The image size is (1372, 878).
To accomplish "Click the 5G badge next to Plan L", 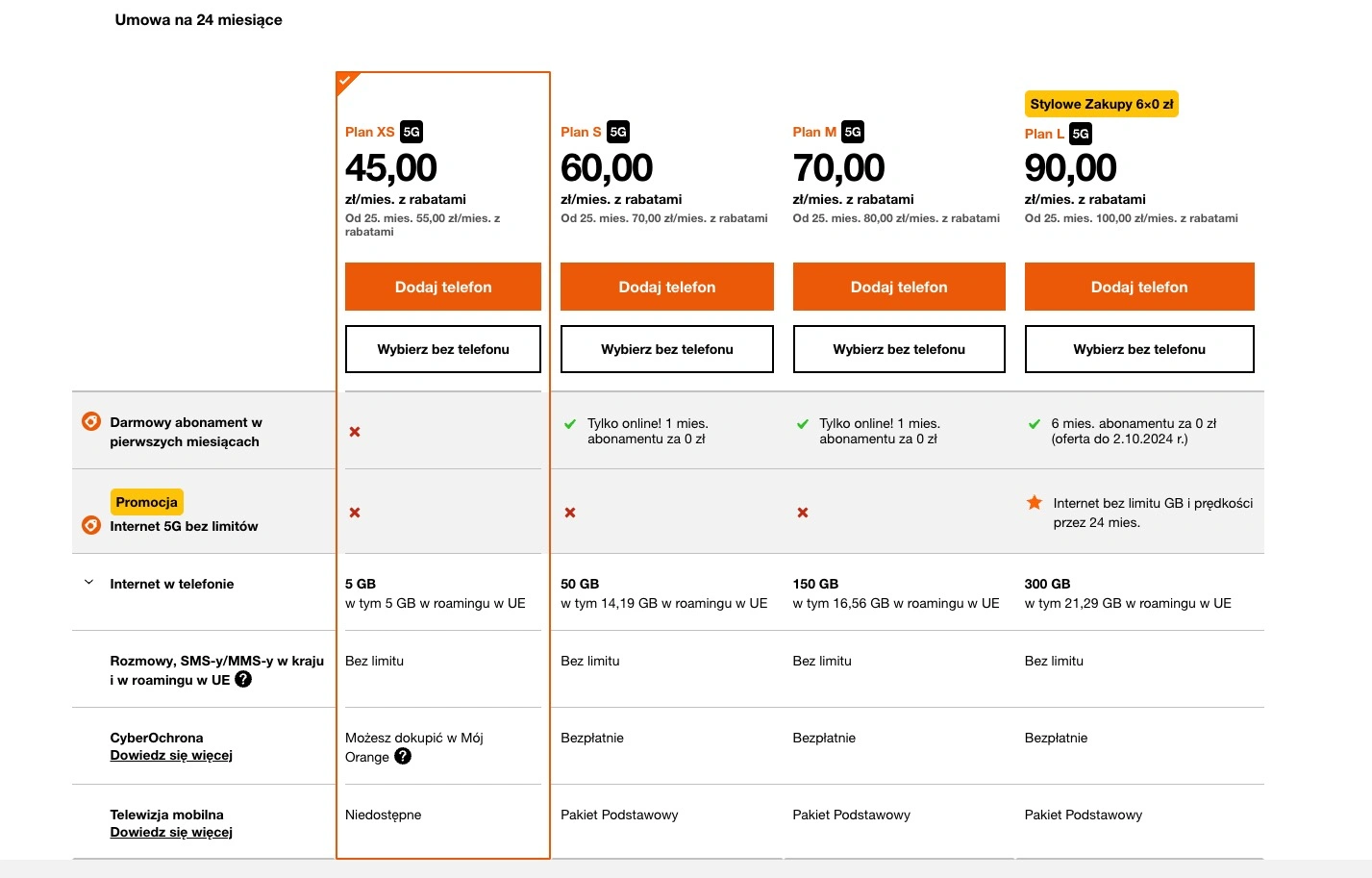I will [x=1081, y=134].
